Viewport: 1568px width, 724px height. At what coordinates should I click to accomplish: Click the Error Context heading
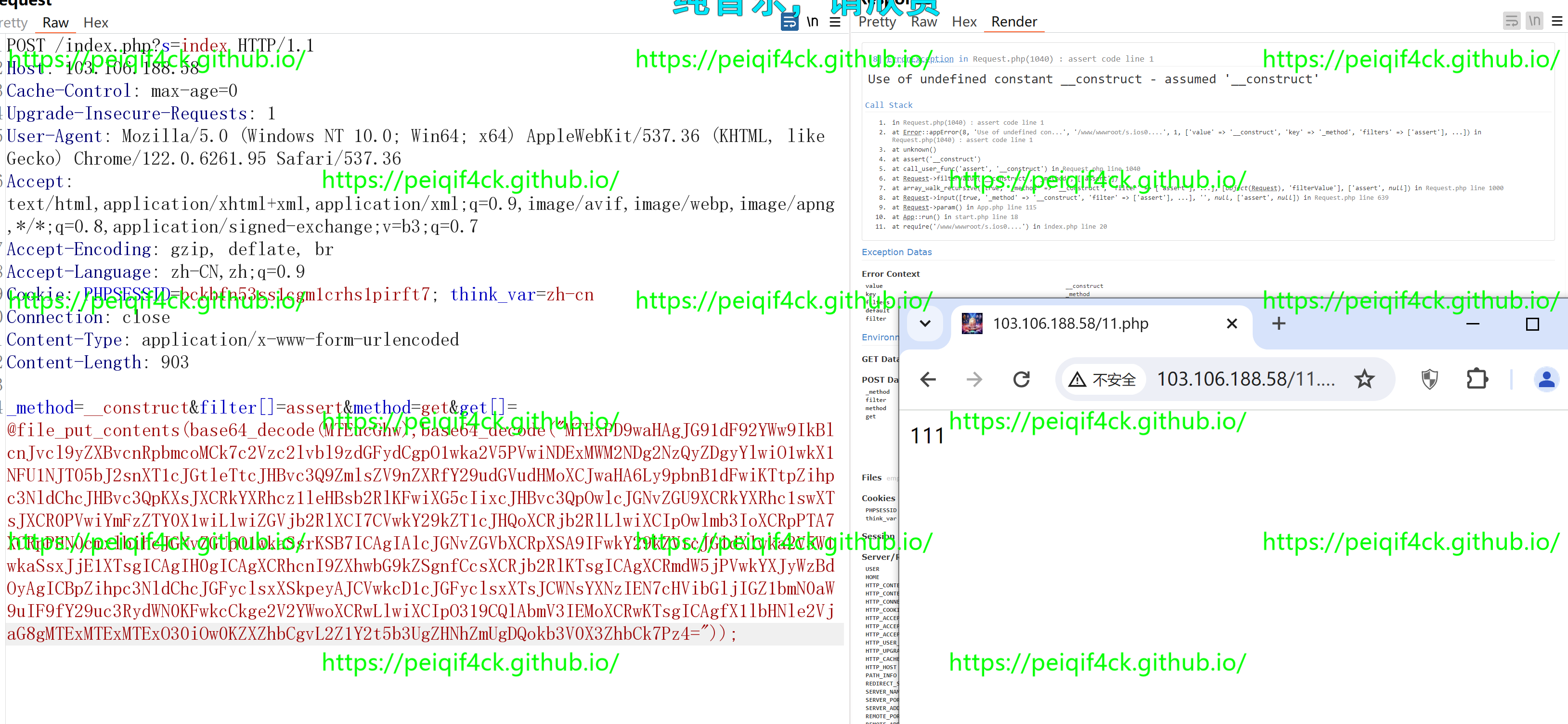point(891,274)
